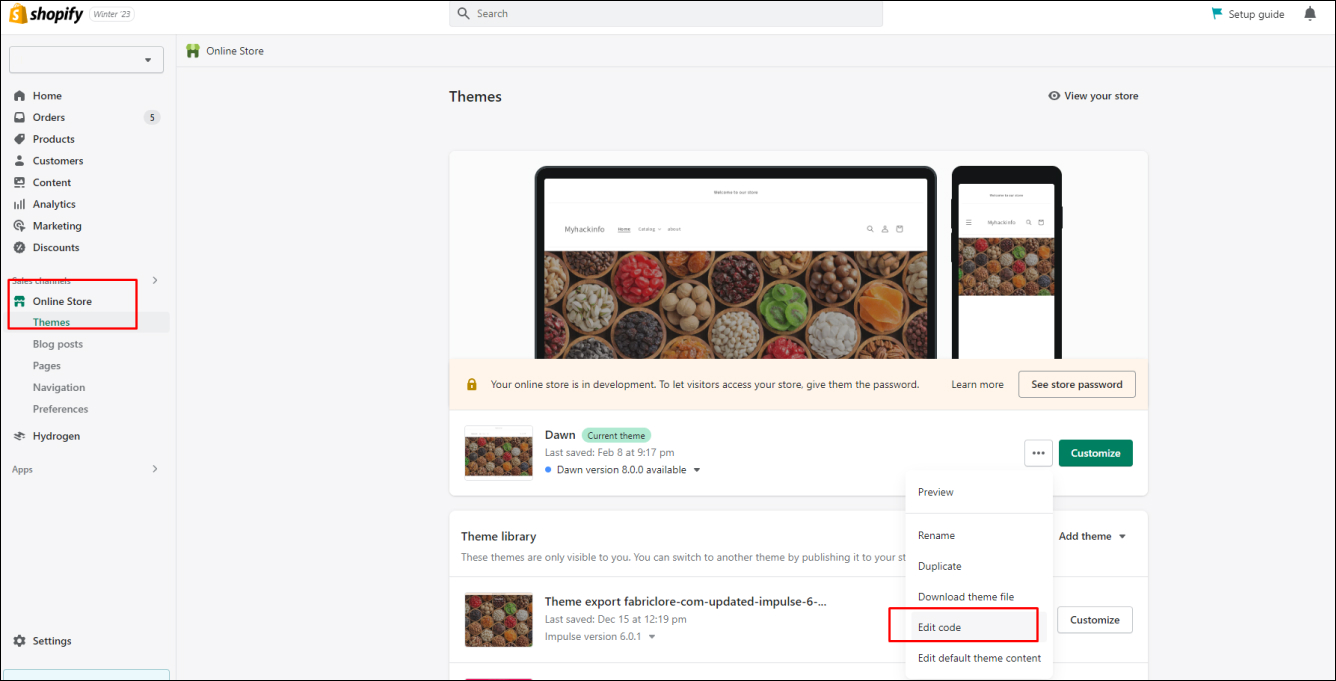Screen dimensions: 1336x681
Task: Click the Dawn theme thumbnail
Action: 498,452
